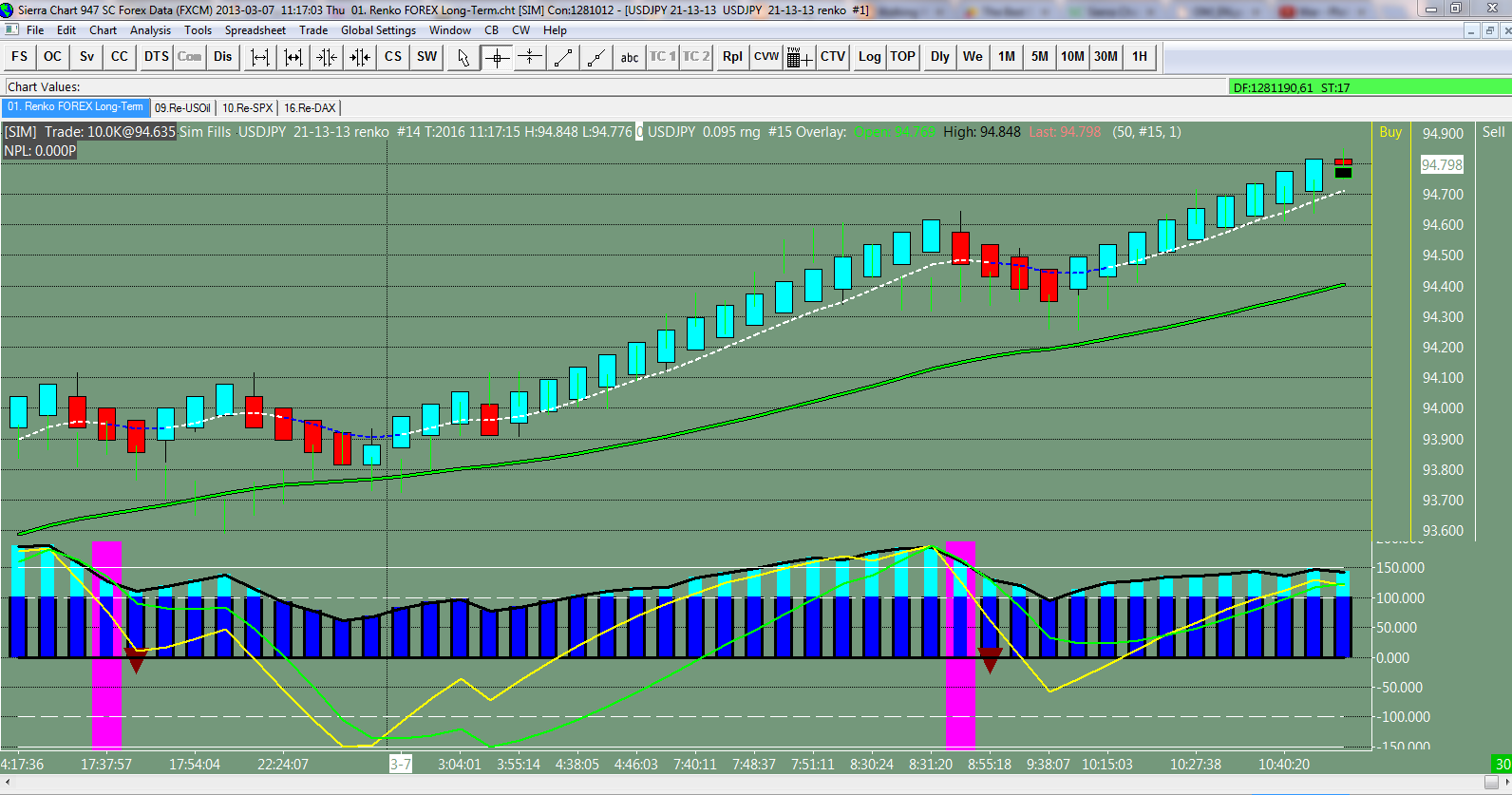Open the Edit menu

[66, 30]
